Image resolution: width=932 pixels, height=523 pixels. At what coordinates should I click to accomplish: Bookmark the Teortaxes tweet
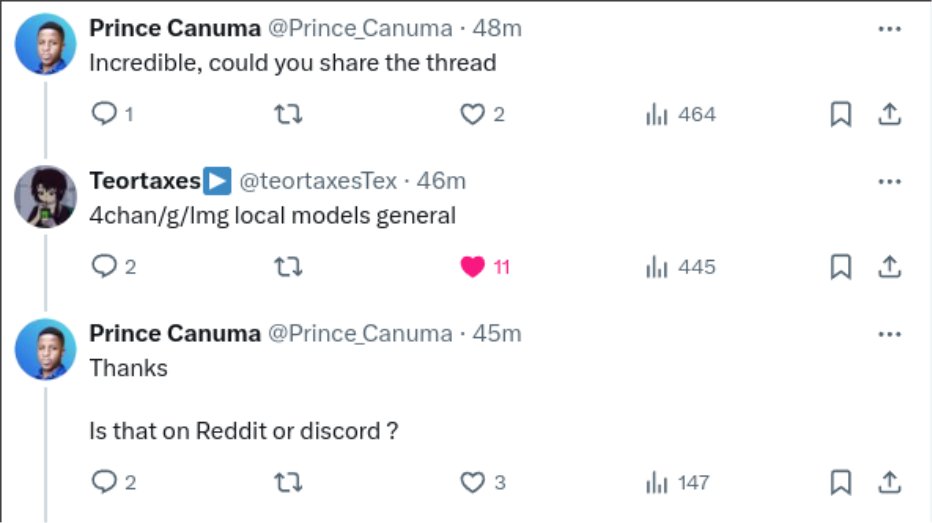pos(841,267)
